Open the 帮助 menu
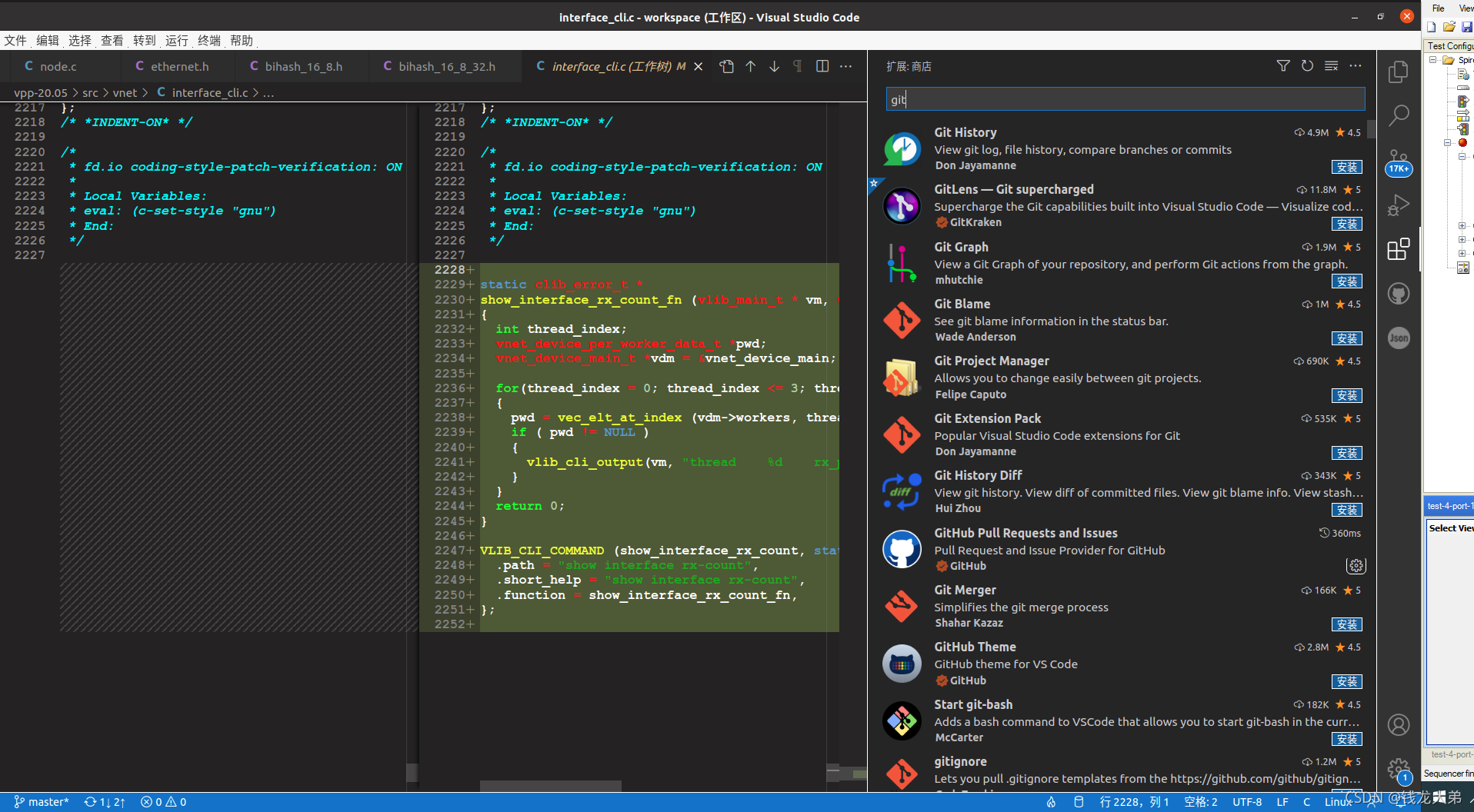The image size is (1474, 812). [x=242, y=41]
